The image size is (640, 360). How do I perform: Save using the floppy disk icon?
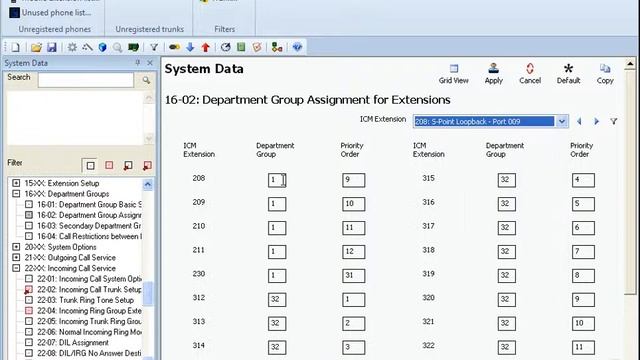(52, 47)
